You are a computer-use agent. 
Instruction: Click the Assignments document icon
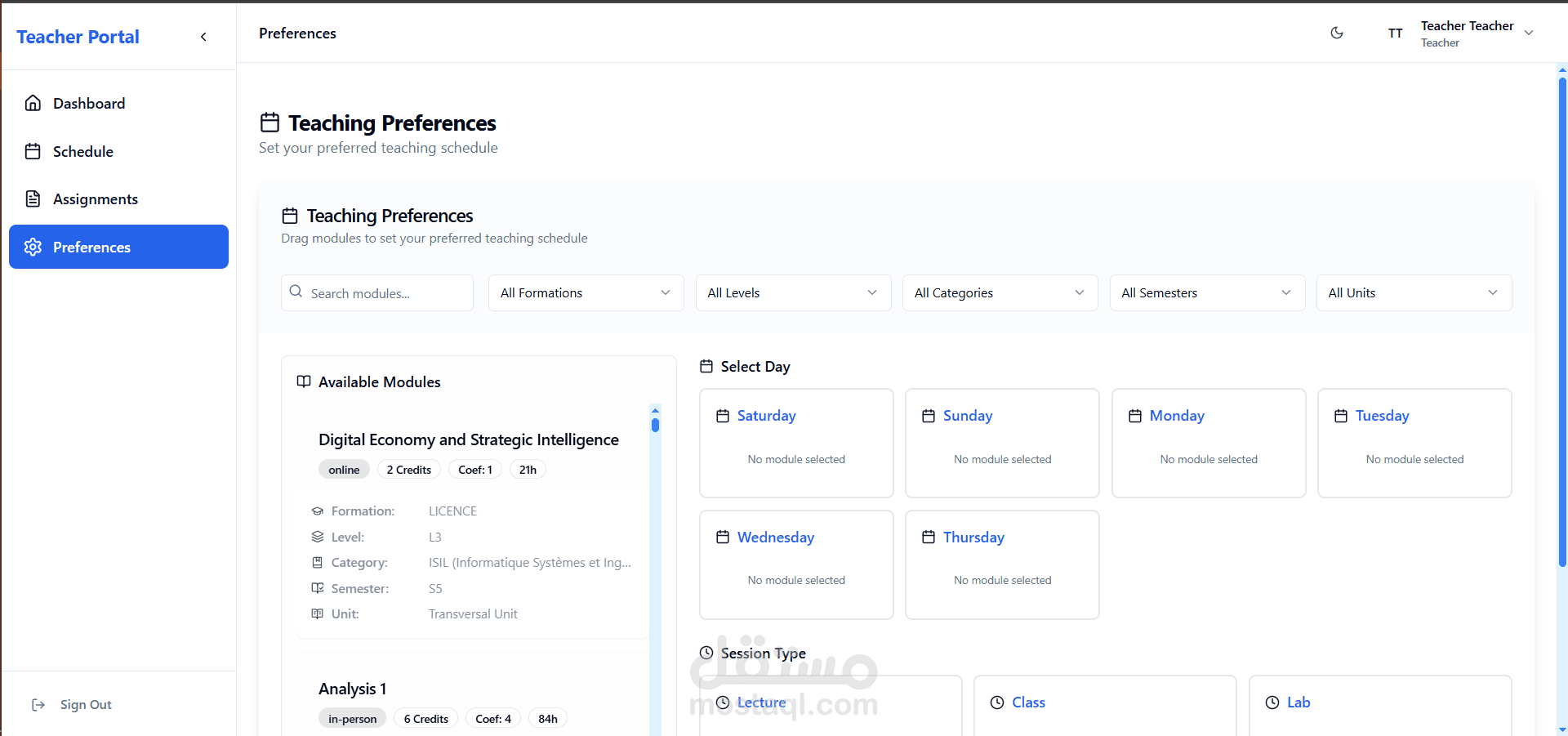click(x=33, y=199)
